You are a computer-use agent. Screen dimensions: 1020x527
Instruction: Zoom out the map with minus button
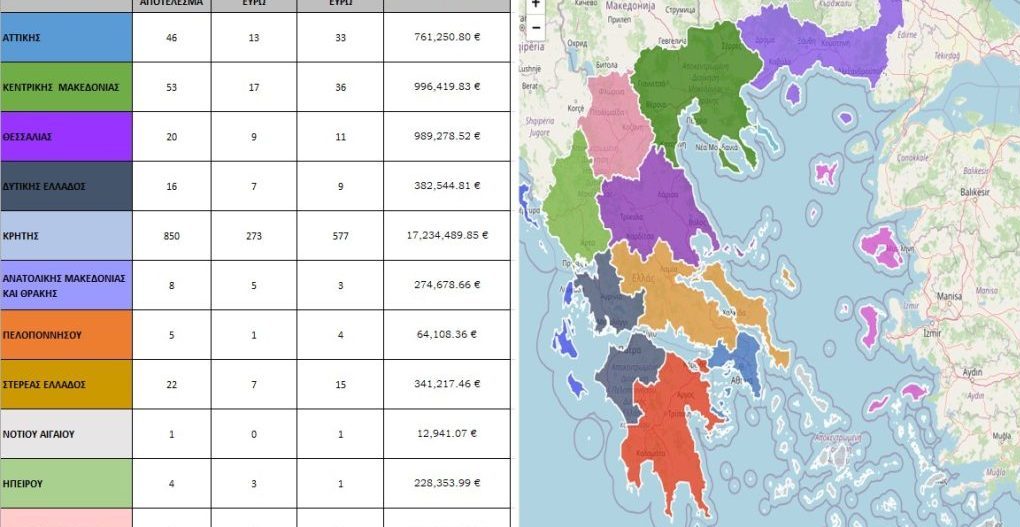pyautogui.click(x=536, y=27)
